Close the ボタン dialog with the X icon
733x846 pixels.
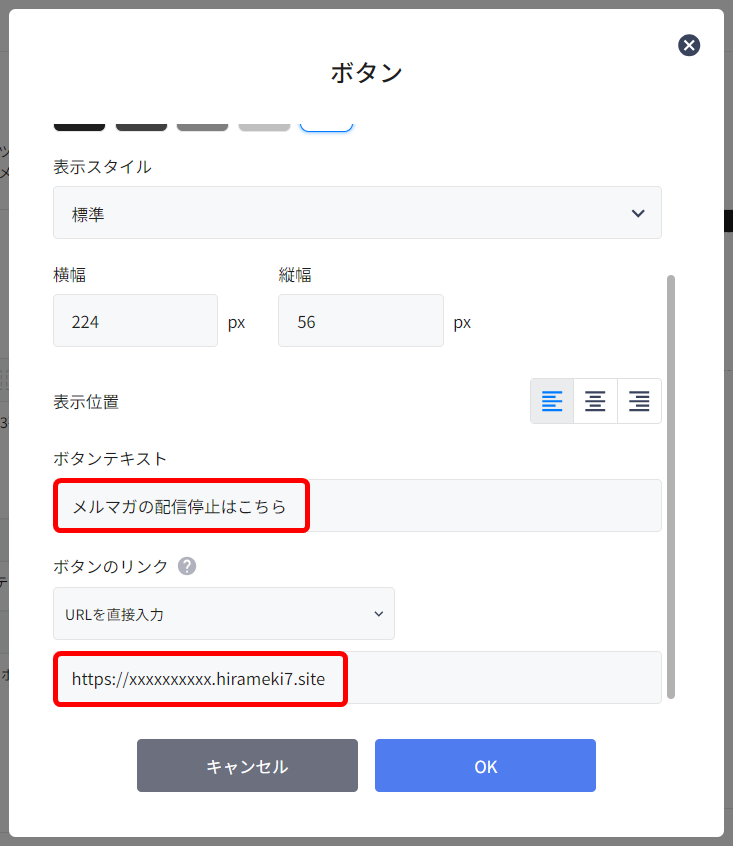pyautogui.click(x=689, y=45)
